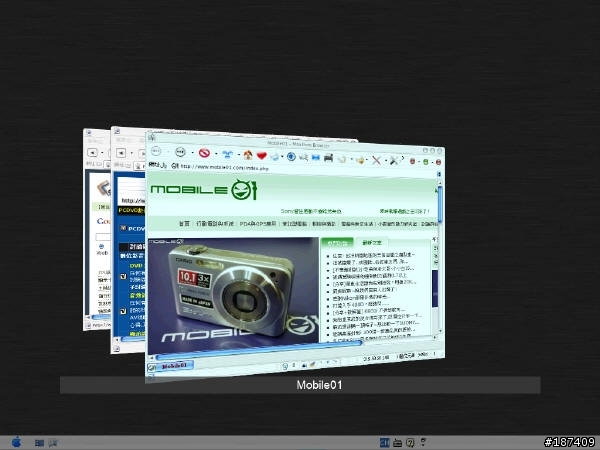Image resolution: width=600 pixels, height=450 pixels.
Task: Click the Apple logo in bottom panel
Action: 16,442
